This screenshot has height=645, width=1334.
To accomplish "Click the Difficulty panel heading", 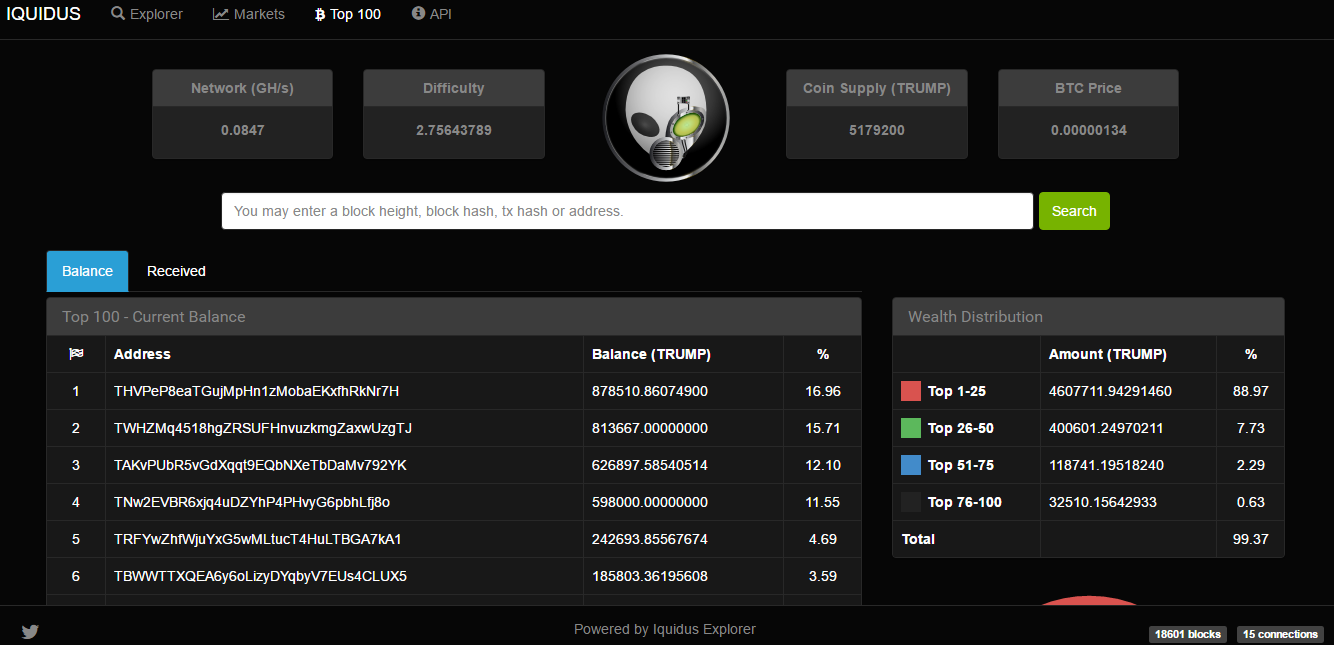I will click(x=454, y=88).
